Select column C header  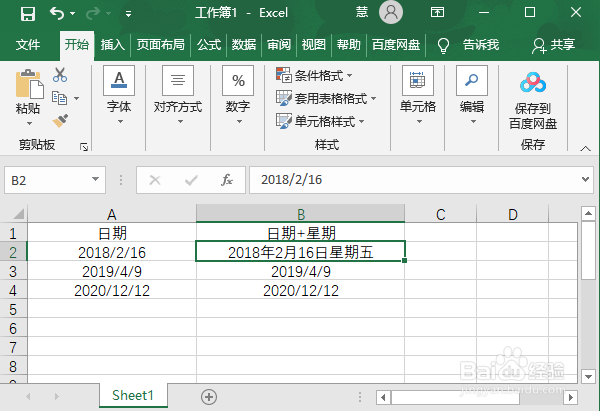click(x=440, y=214)
